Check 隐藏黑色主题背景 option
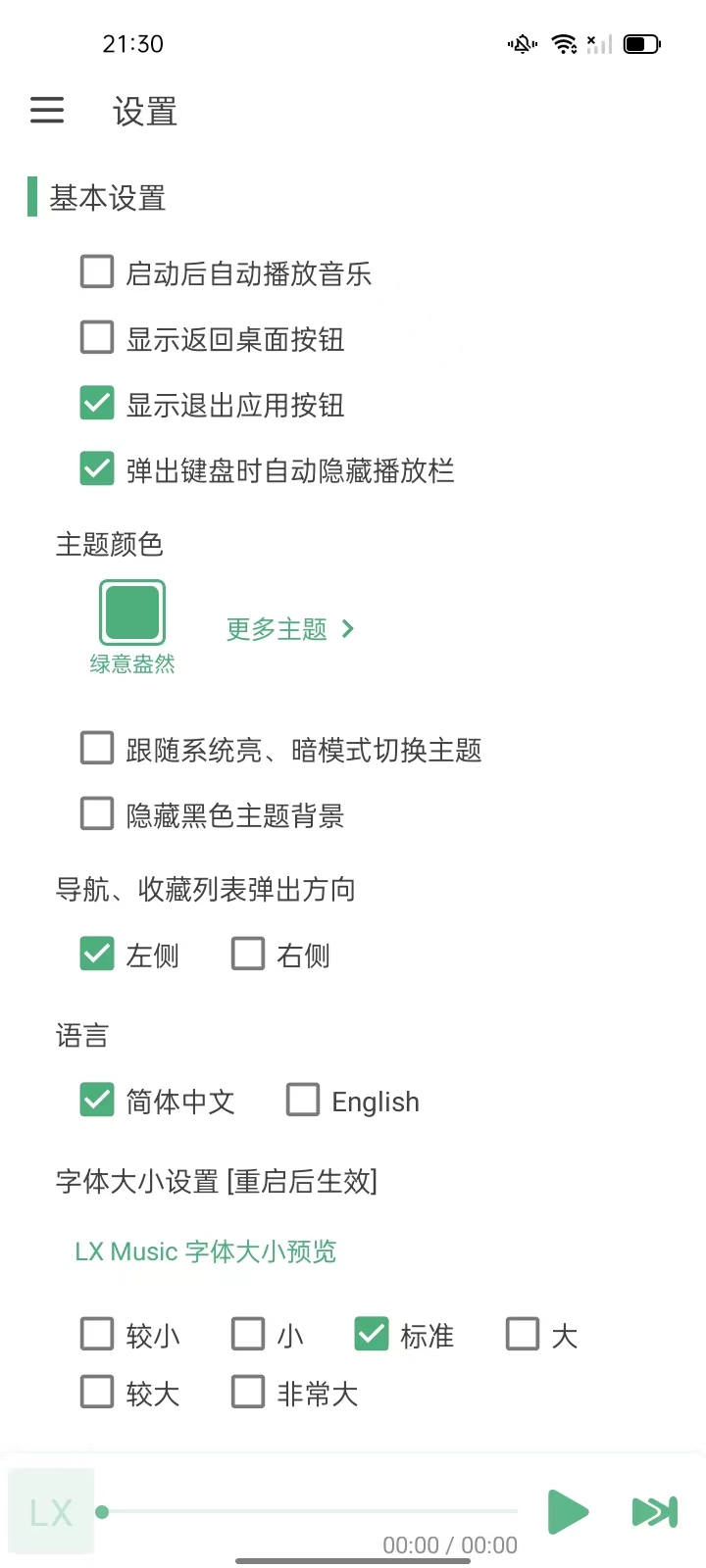The height and width of the screenshot is (1568, 706). 97,814
